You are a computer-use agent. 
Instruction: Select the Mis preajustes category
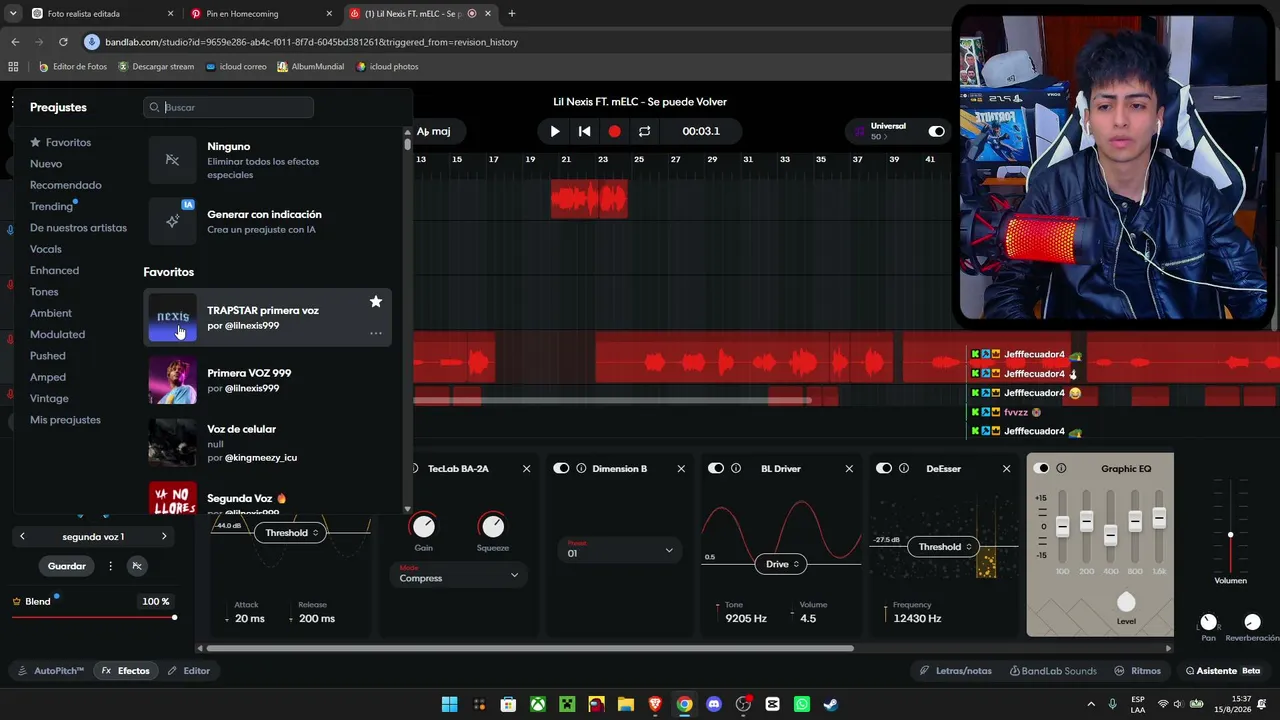65,420
